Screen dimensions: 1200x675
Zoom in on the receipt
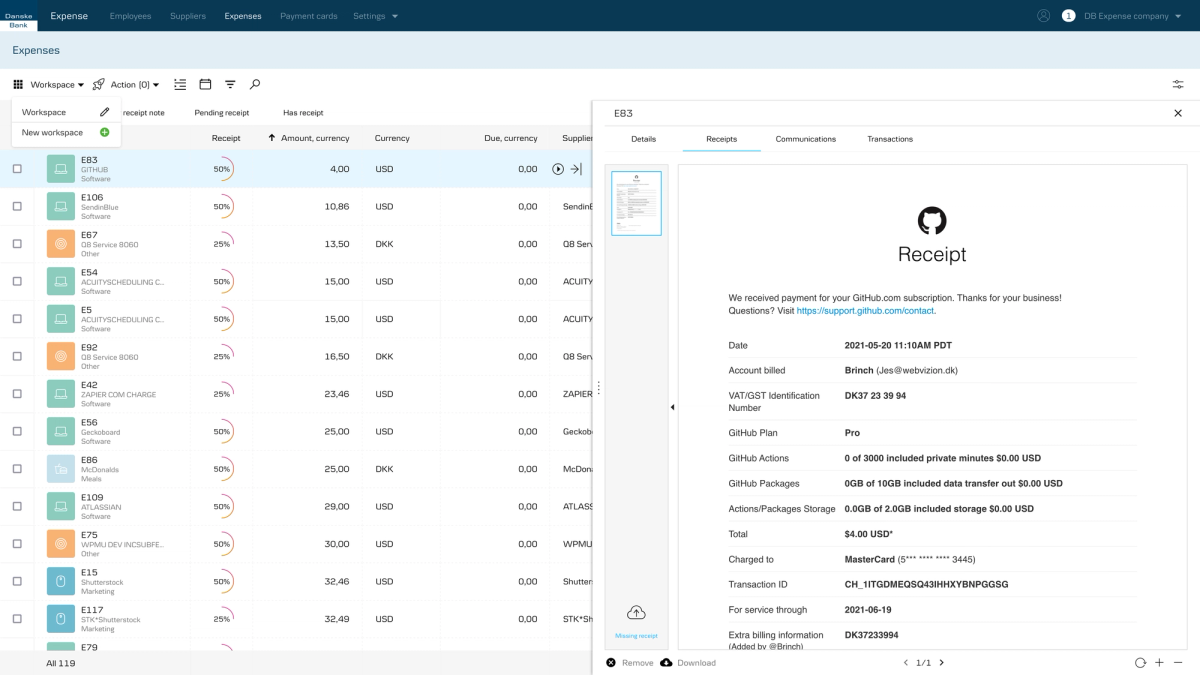coord(1159,662)
